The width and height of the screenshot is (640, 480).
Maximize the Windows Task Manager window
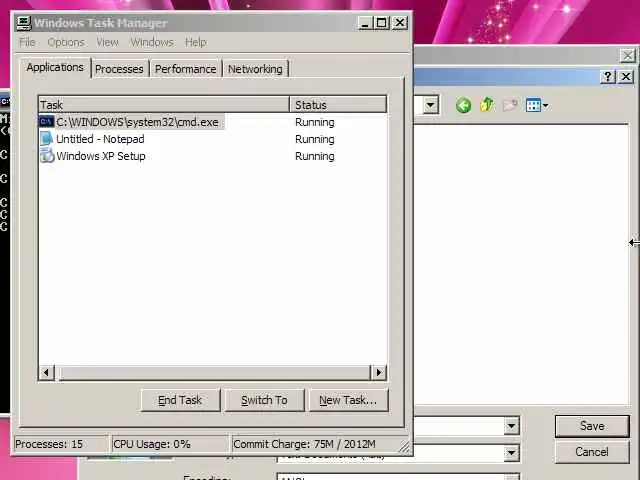click(x=382, y=23)
